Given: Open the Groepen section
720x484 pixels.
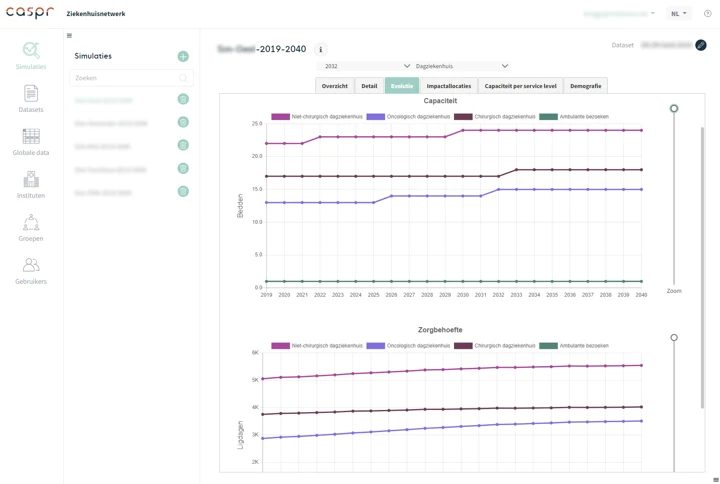Looking at the screenshot, I should pyautogui.click(x=31, y=227).
